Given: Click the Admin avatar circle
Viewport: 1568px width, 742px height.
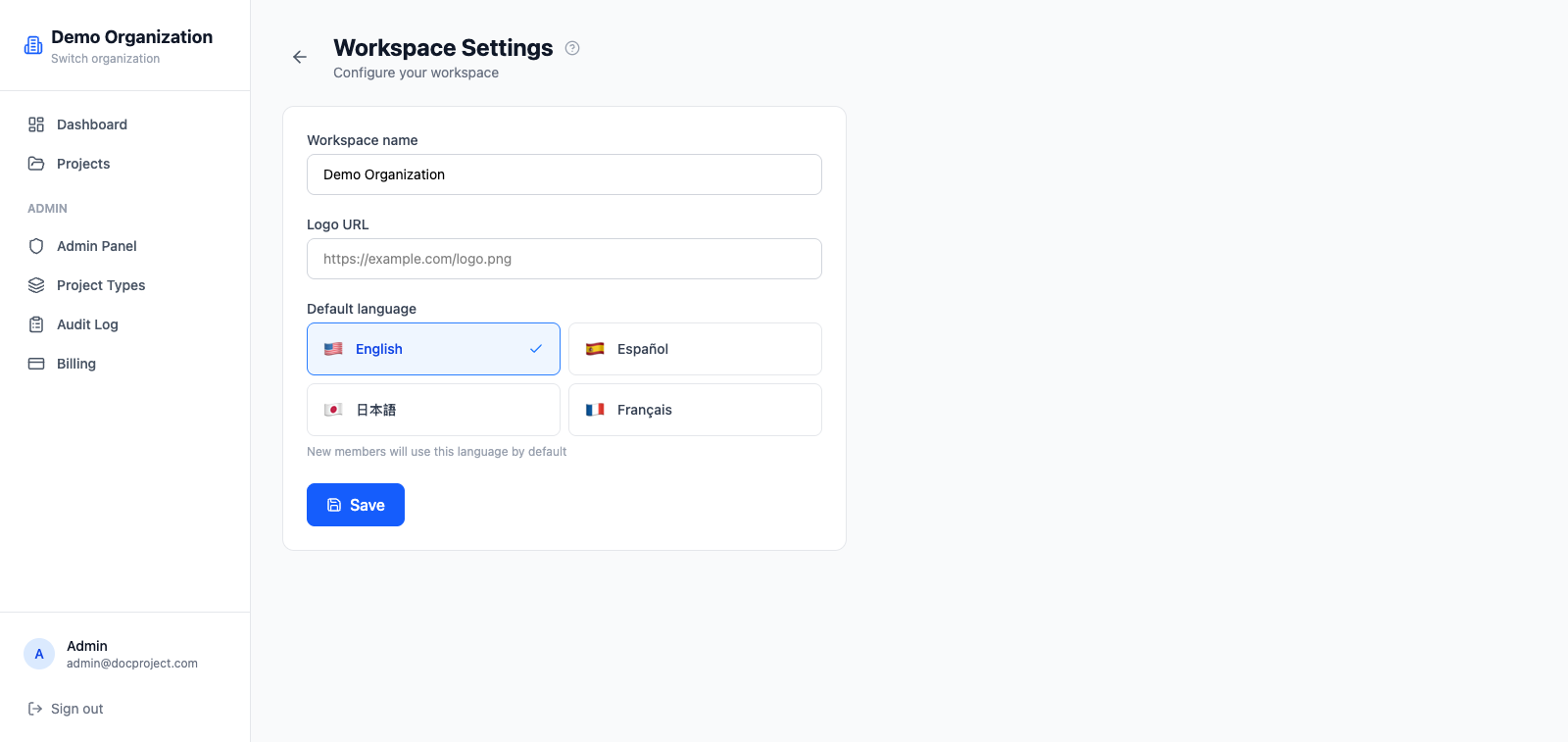Looking at the screenshot, I should pos(39,654).
